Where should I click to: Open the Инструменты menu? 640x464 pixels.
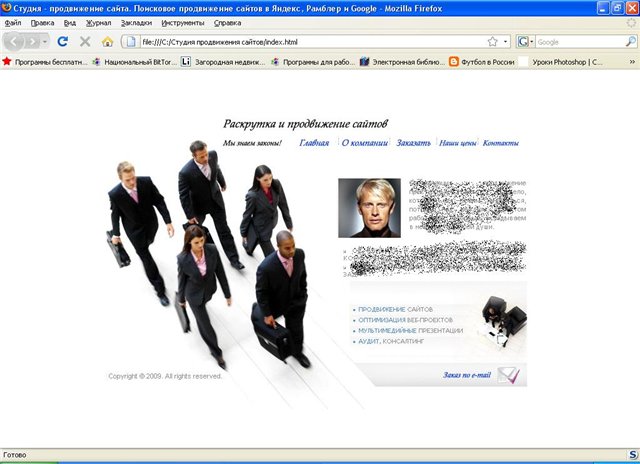coord(183,23)
